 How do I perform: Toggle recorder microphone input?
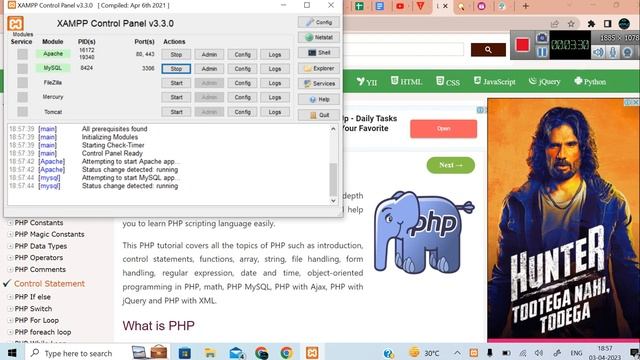pyautogui.click(x=613, y=52)
